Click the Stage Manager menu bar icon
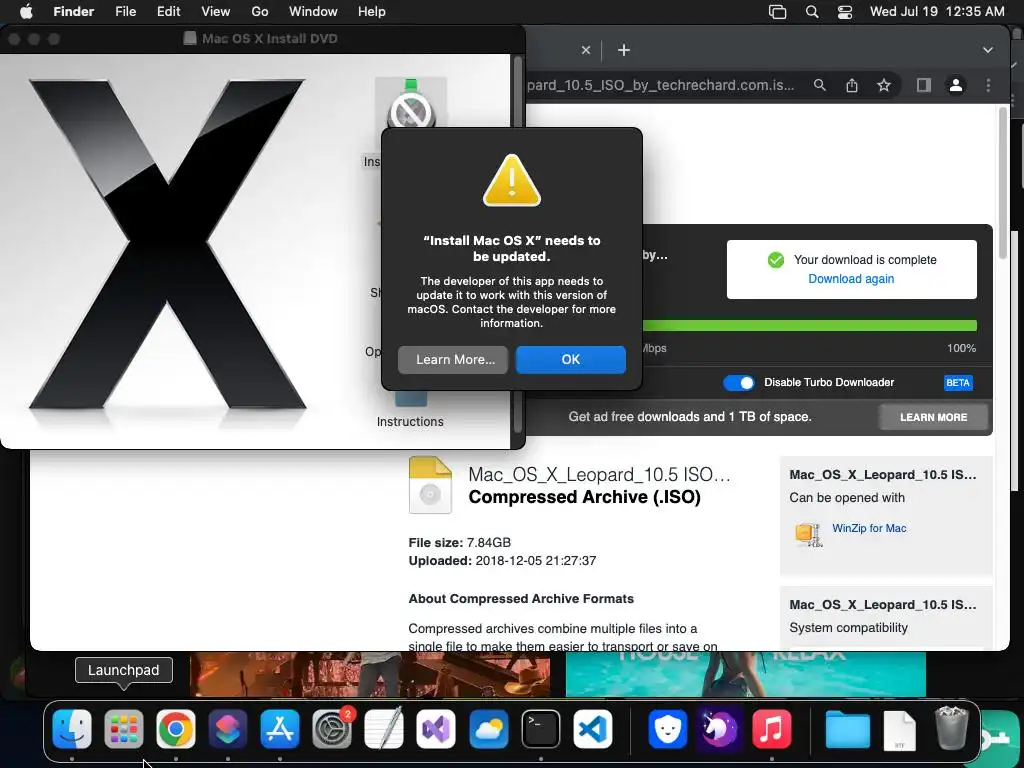The height and width of the screenshot is (768, 1024). 777,12
